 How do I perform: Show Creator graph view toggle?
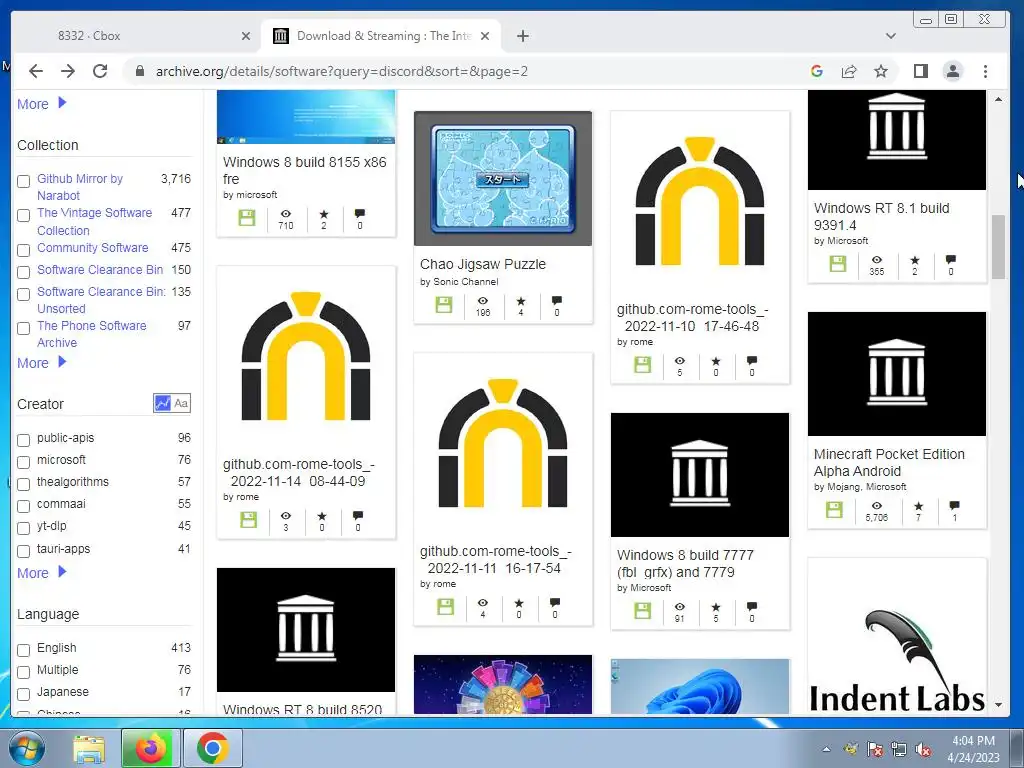(162, 404)
